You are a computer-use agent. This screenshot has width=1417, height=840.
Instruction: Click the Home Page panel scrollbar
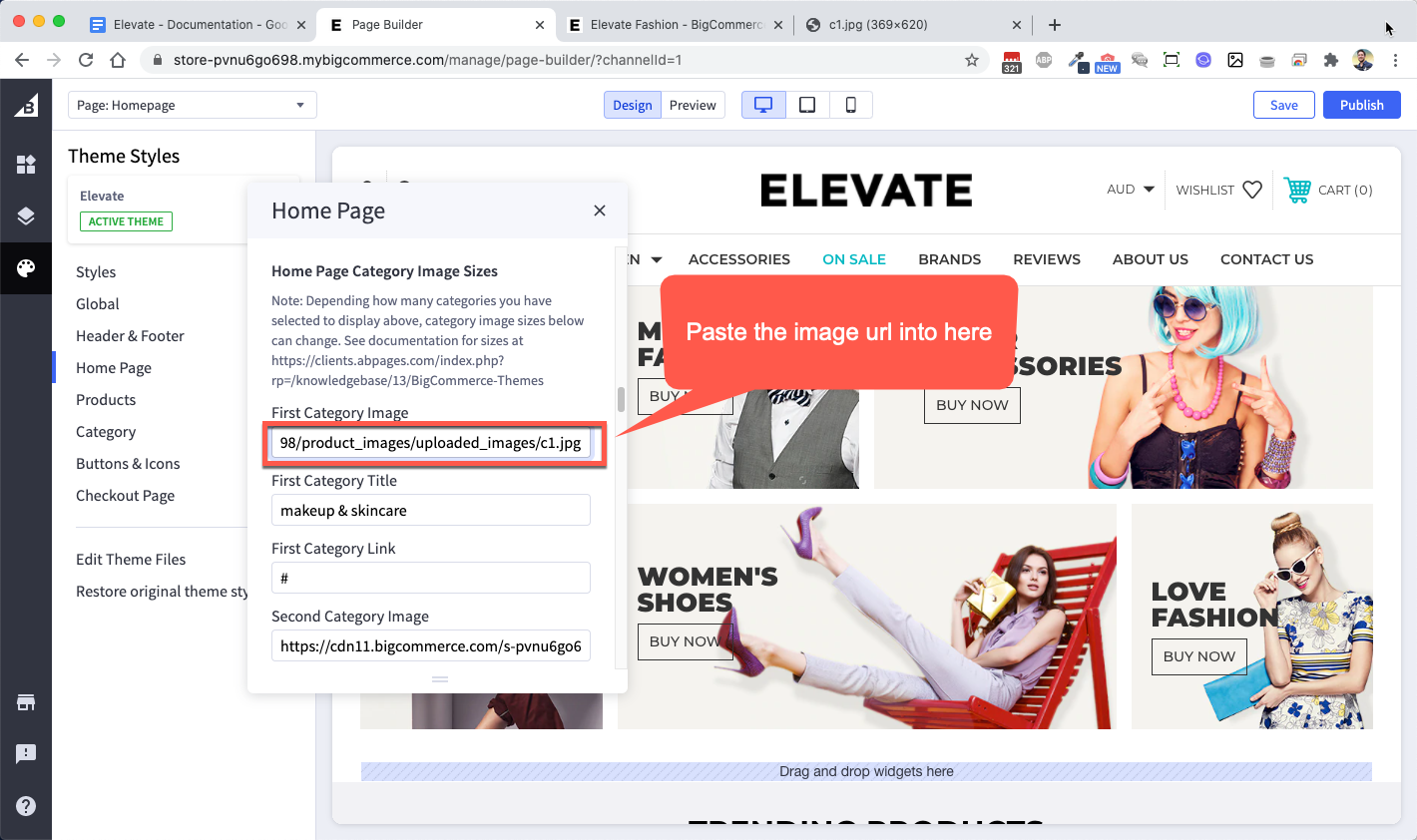point(621,399)
